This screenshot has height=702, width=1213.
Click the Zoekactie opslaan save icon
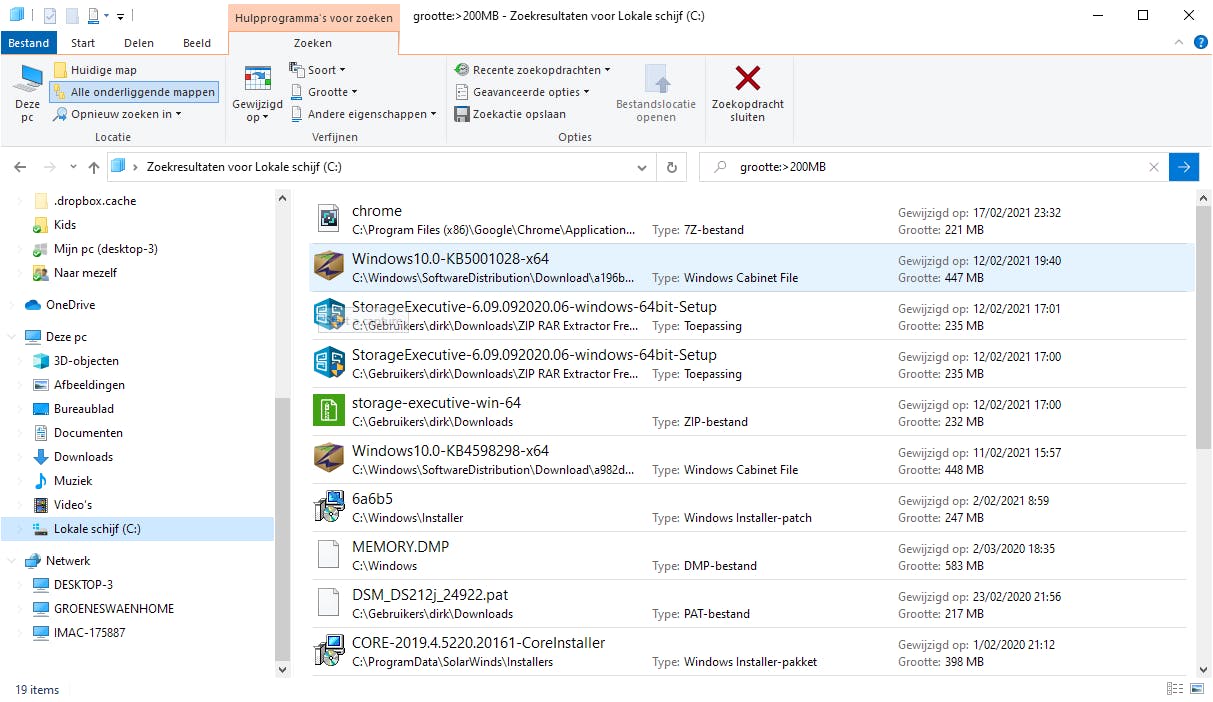pos(462,114)
